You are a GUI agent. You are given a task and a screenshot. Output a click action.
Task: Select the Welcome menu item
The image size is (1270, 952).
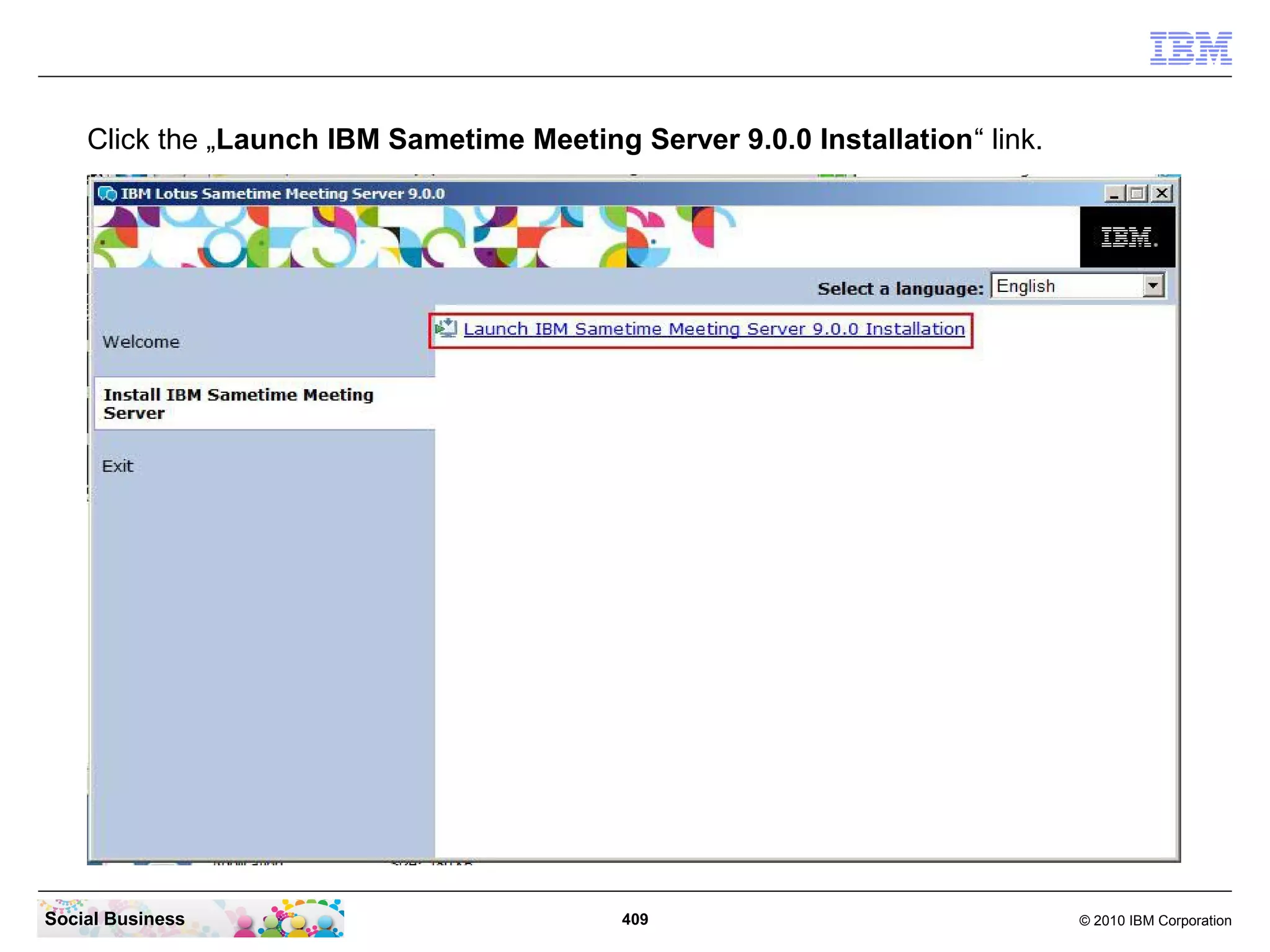click(x=141, y=342)
